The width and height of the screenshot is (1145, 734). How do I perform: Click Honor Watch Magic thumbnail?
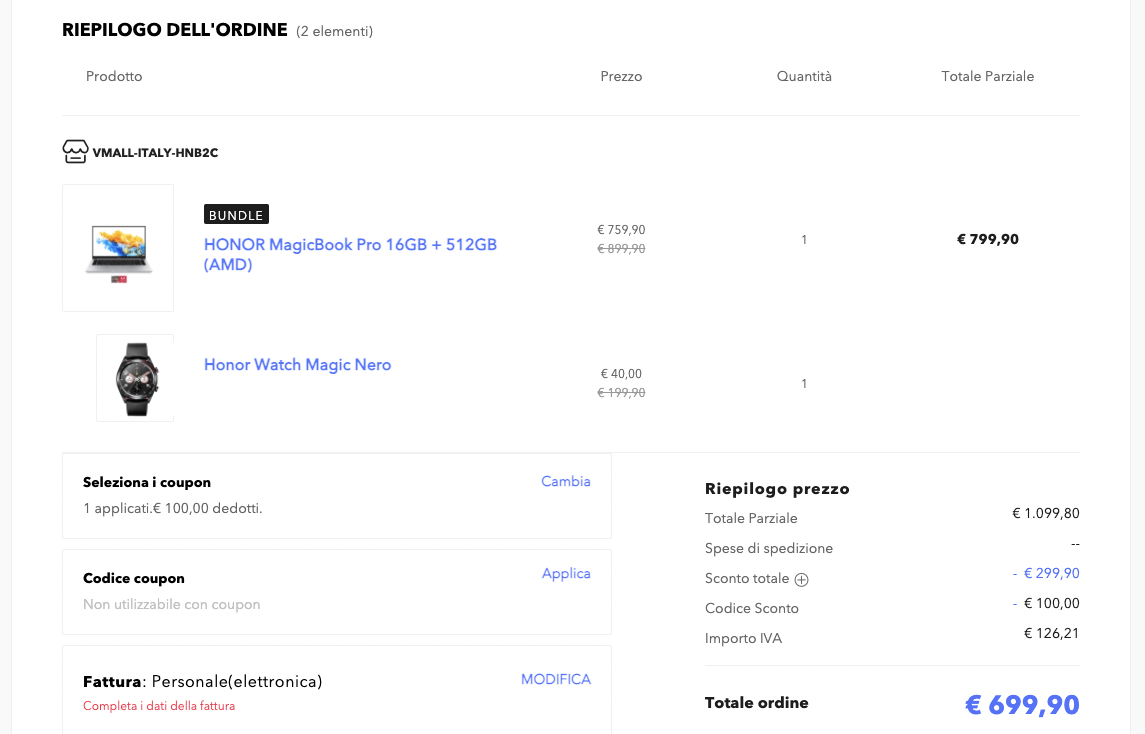point(135,378)
